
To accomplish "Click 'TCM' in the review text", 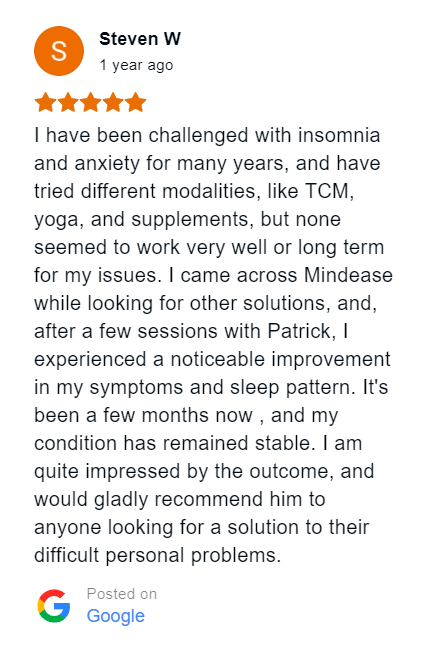I will [327, 191].
